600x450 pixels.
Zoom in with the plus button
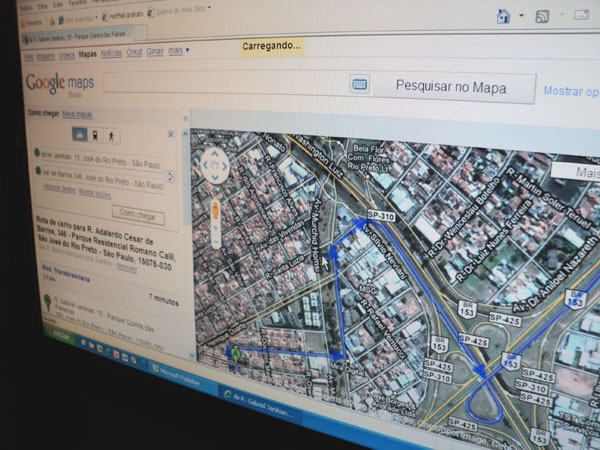(x=215, y=228)
